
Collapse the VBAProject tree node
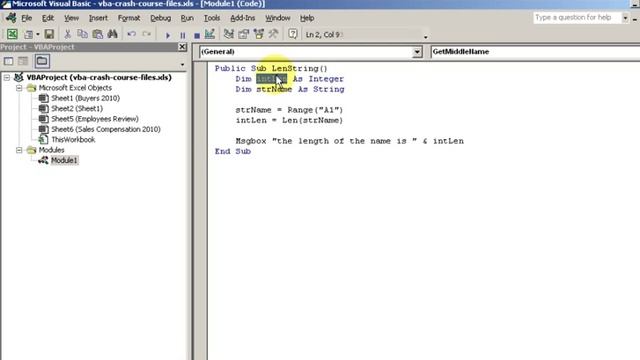(x=7, y=77)
